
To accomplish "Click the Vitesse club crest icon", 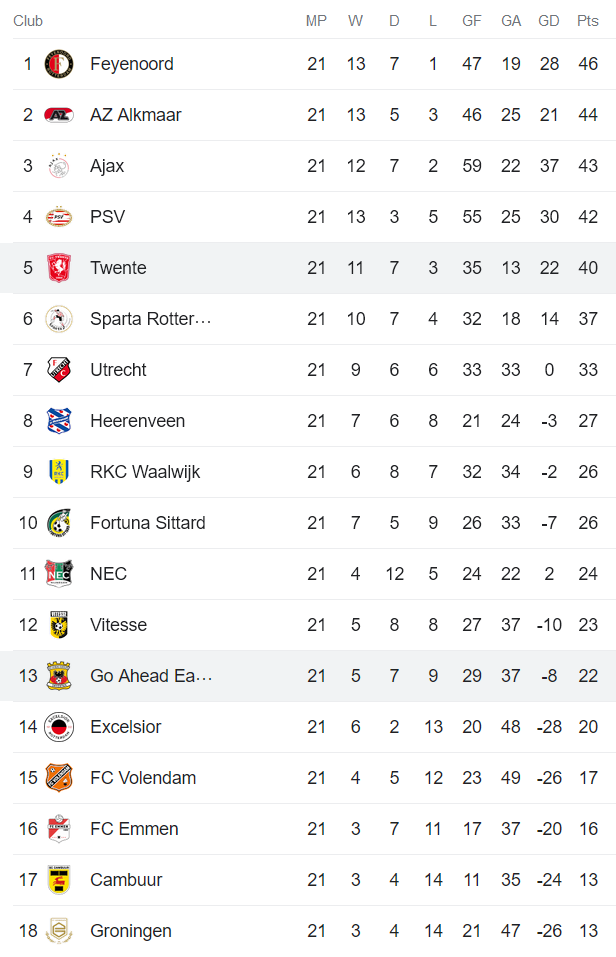I will pyautogui.click(x=59, y=625).
